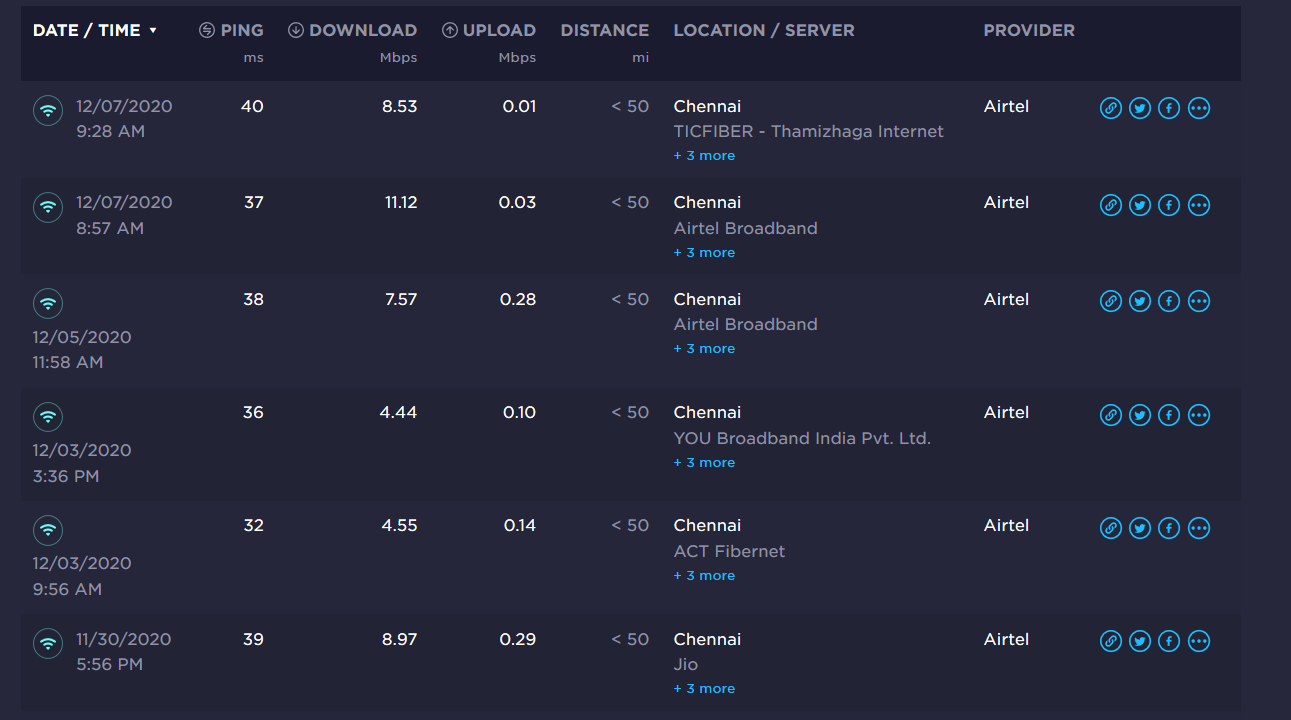Open more options for 3:36 PM result
Image resolution: width=1291 pixels, height=720 pixels.
tap(1198, 414)
